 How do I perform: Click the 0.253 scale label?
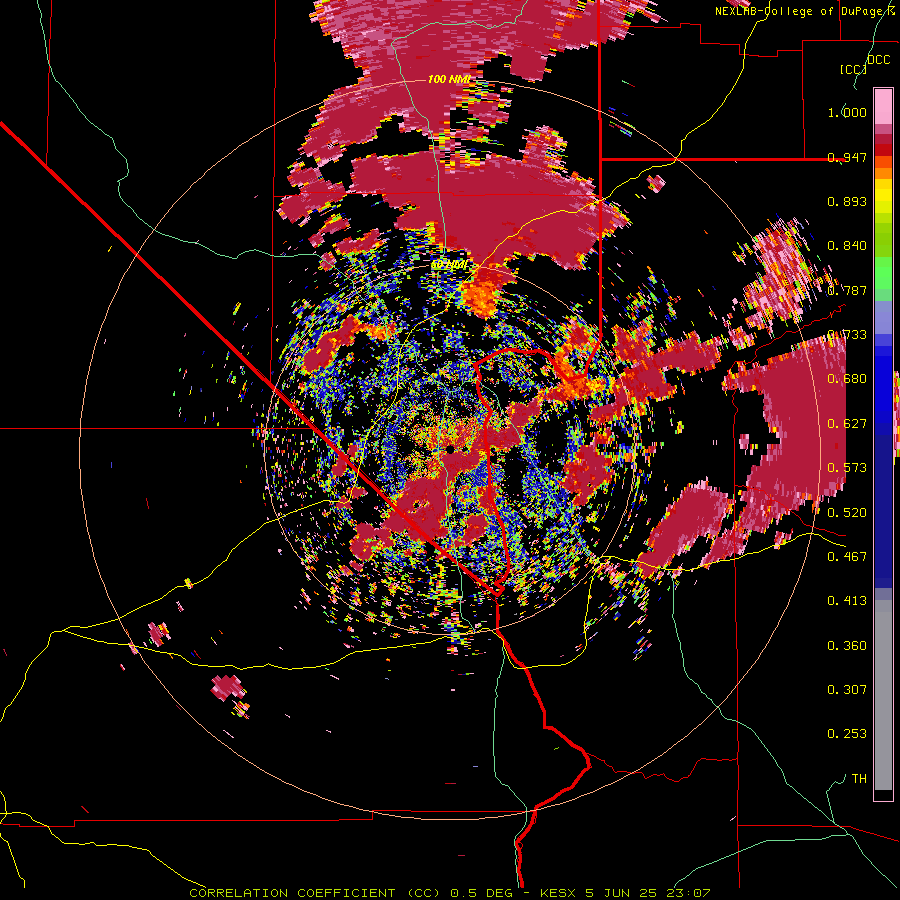click(x=847, y=734)
